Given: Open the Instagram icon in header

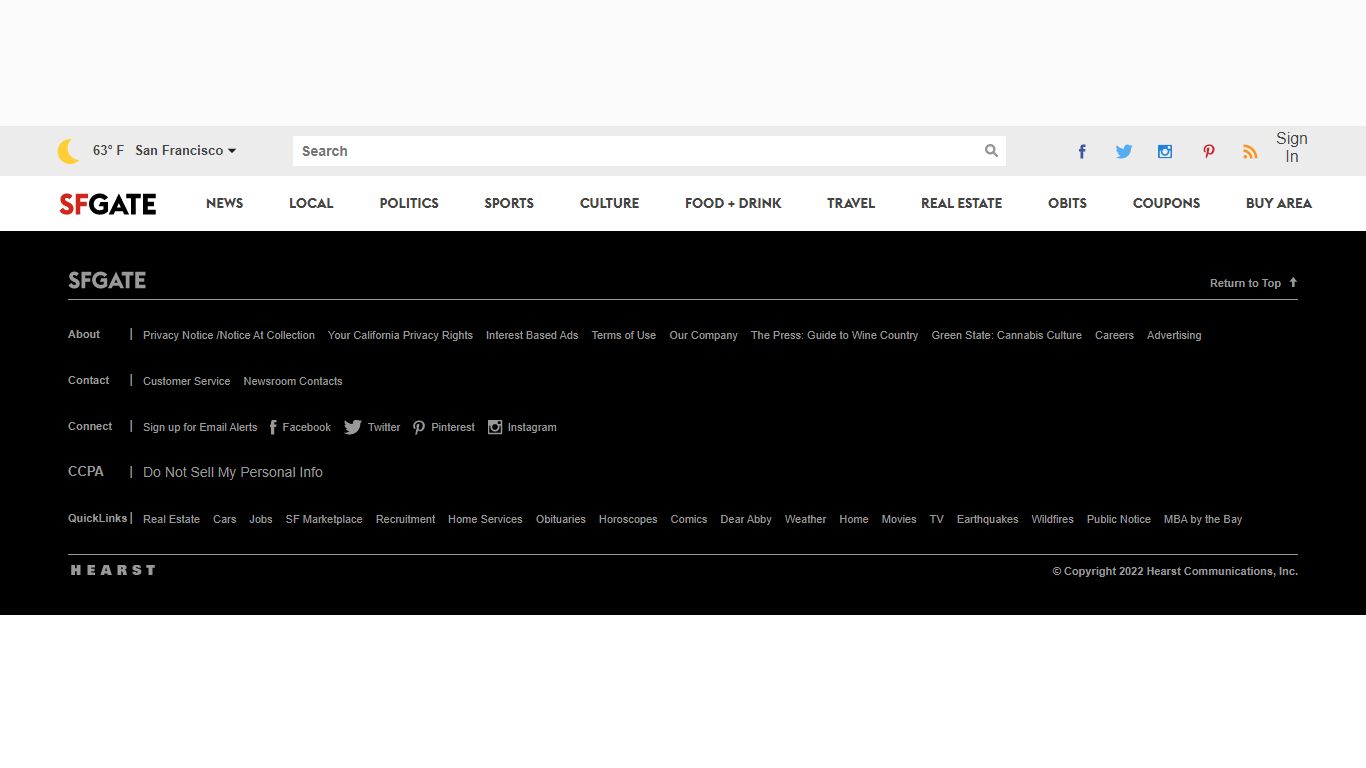Looking at the screenshot, I should pos(1165,151).
